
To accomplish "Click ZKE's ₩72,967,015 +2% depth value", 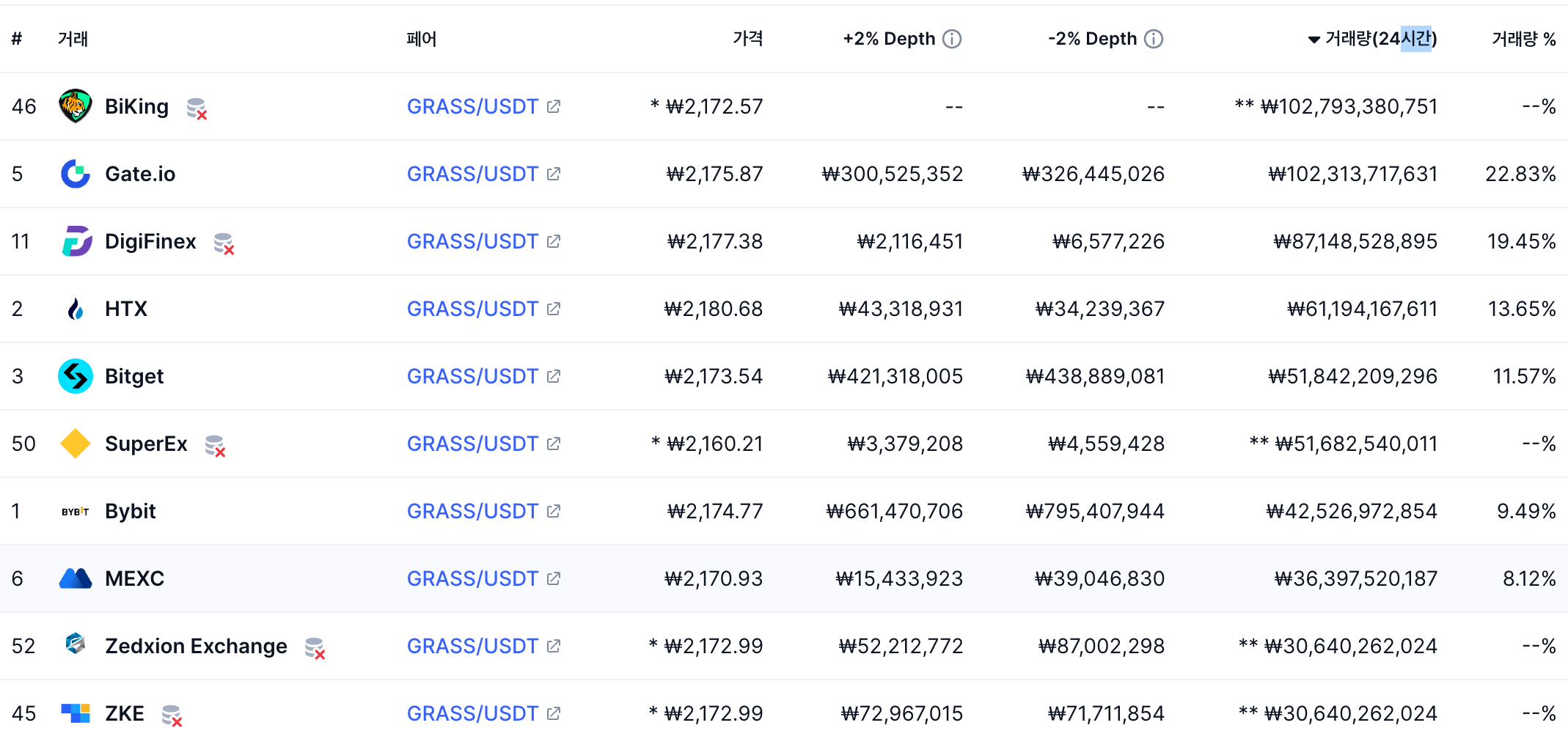I will click(x=902, y=713).
